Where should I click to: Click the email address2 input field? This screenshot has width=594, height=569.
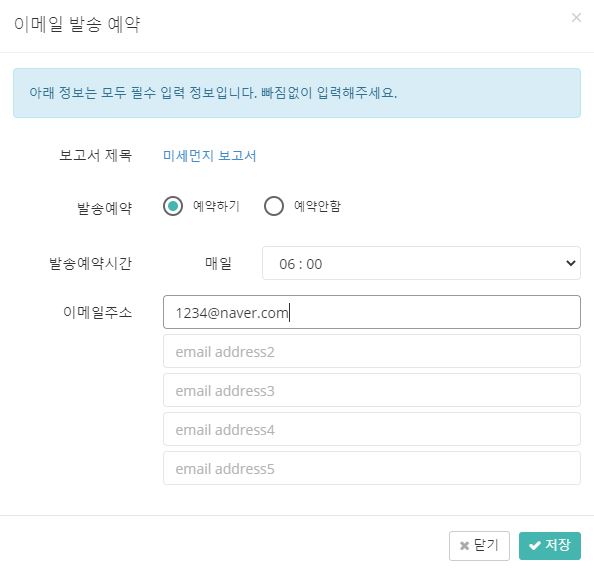(x=372, y=351)
